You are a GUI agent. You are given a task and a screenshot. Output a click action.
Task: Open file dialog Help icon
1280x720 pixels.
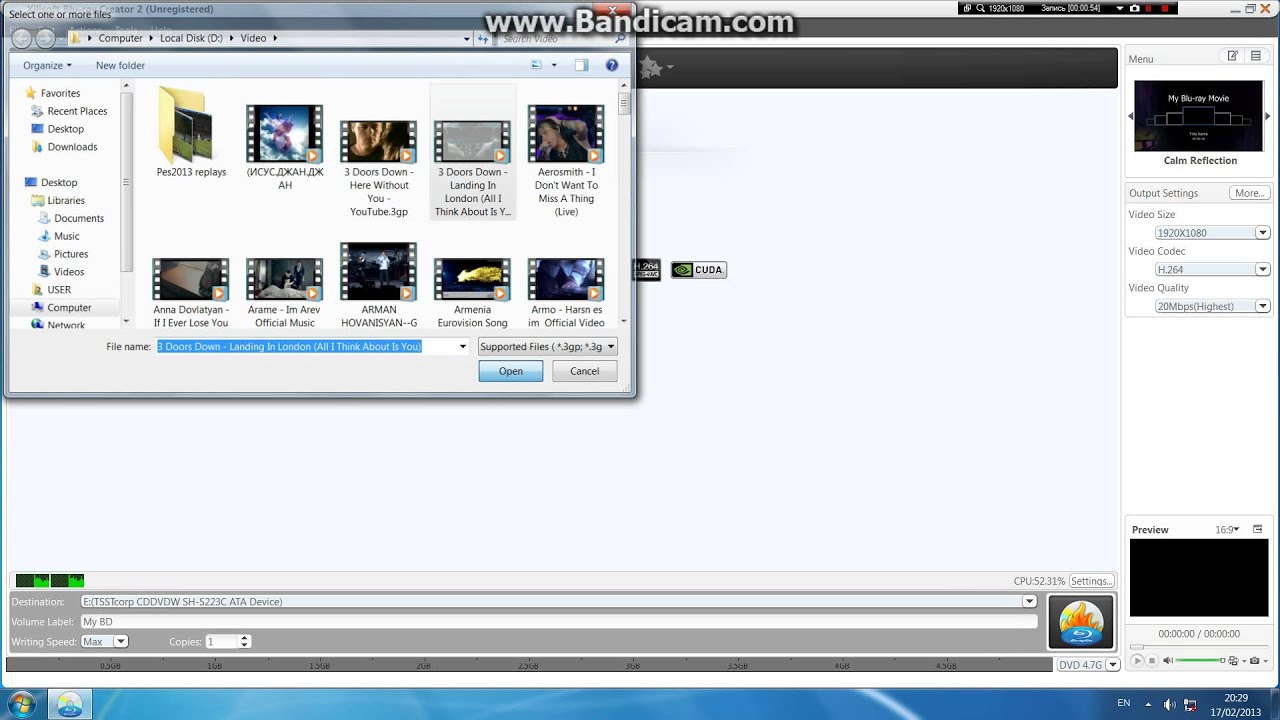[612, 65]
